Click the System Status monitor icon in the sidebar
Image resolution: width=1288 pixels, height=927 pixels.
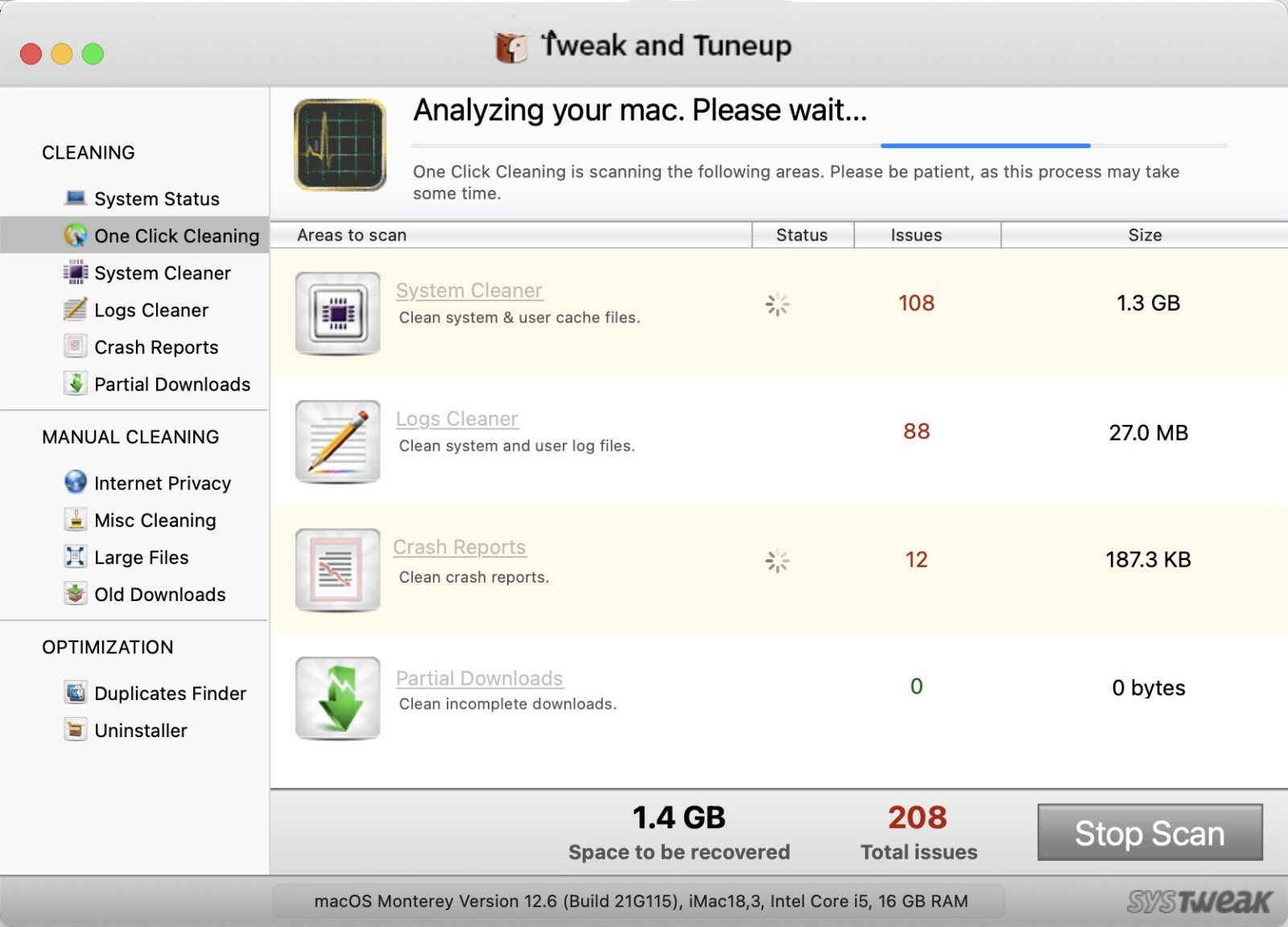76,198
